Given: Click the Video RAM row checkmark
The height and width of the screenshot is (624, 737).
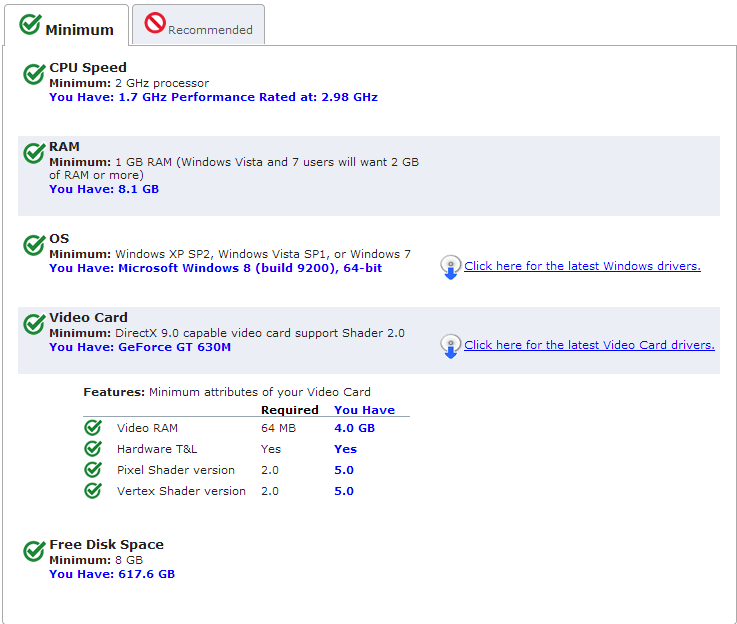Looking at the screenshot, I should coord(93,428).
